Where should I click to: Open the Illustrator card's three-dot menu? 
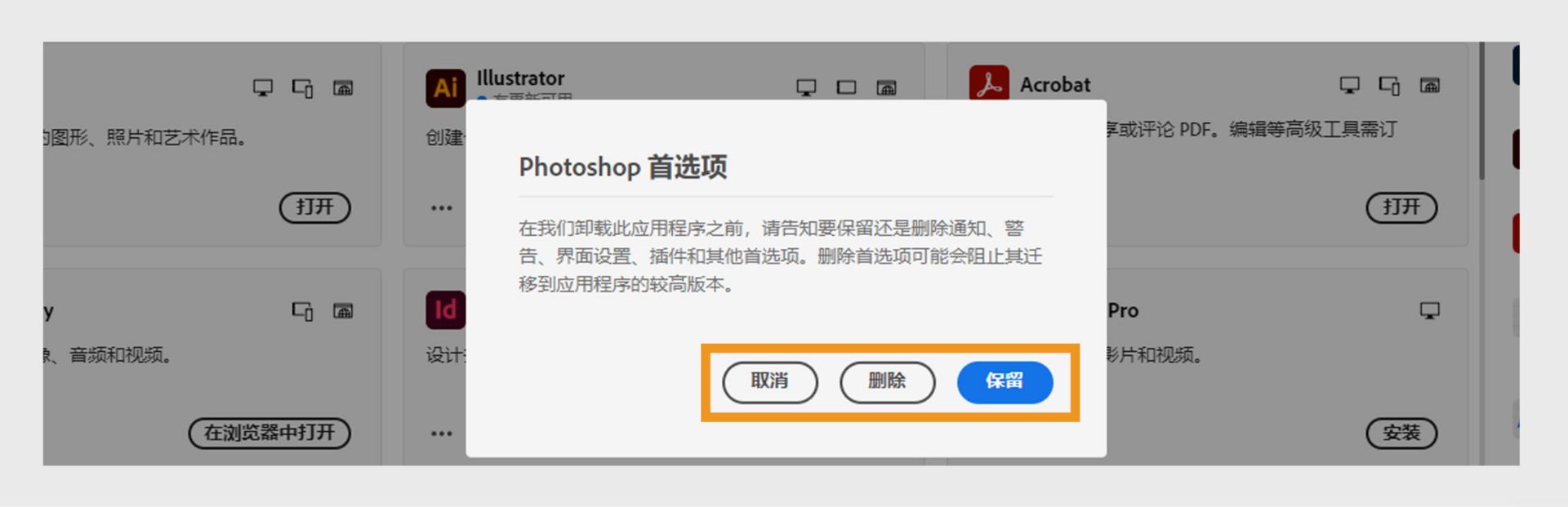(442, 208)
